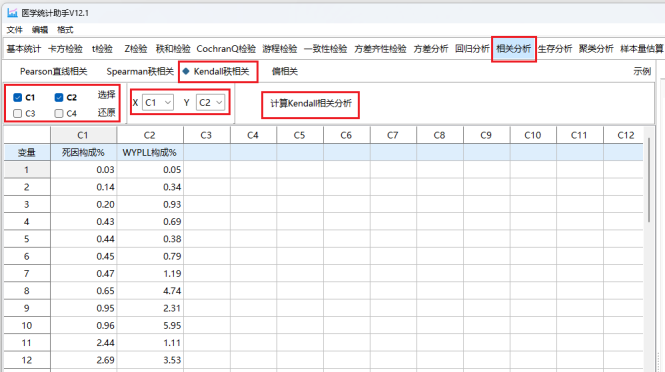Select the 相关分析 tab
Screen dimensions: 665x372
point(514,49)
